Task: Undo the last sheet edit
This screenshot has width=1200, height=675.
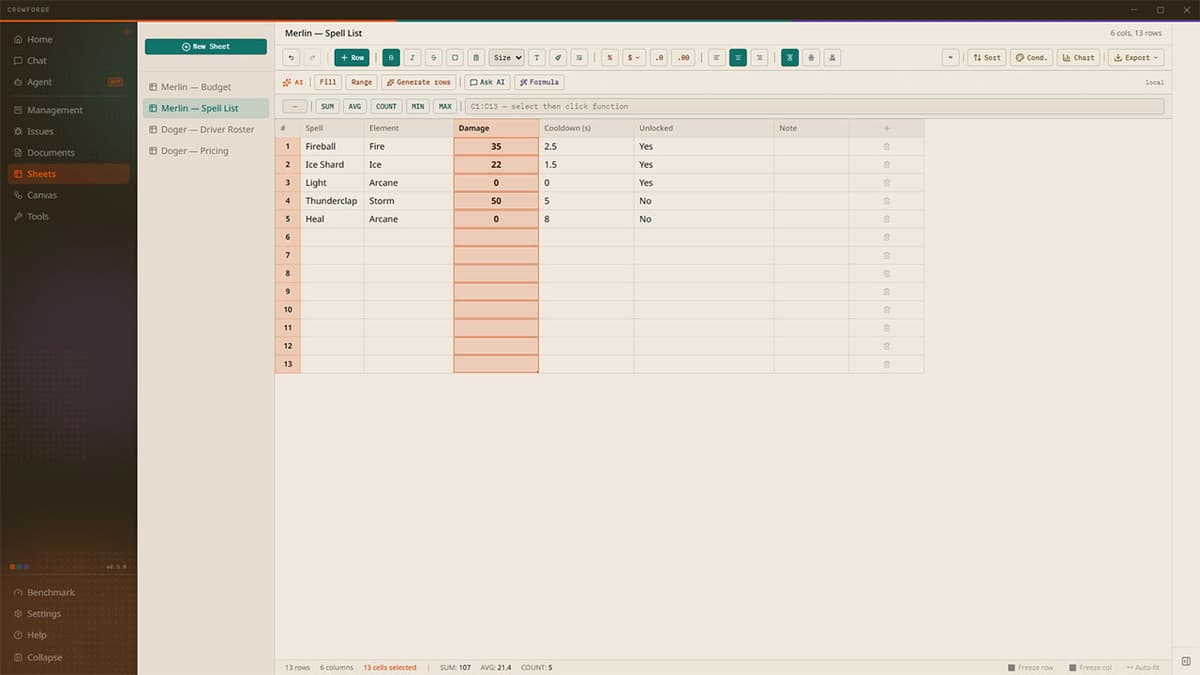Action: coord(291,58)
